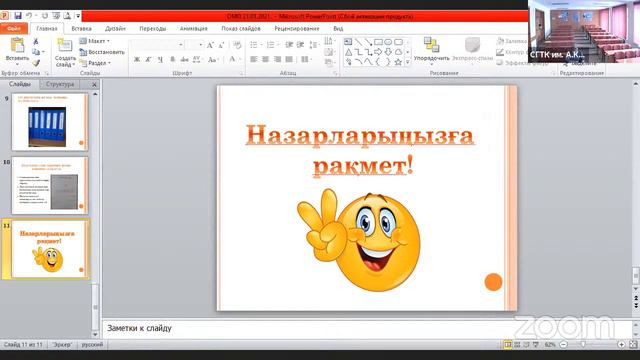Image resolution: width=640 pixels, height=360 pixels.
Task: Expand the shapes gallery more arrow
Action: (x=407, y=62)
